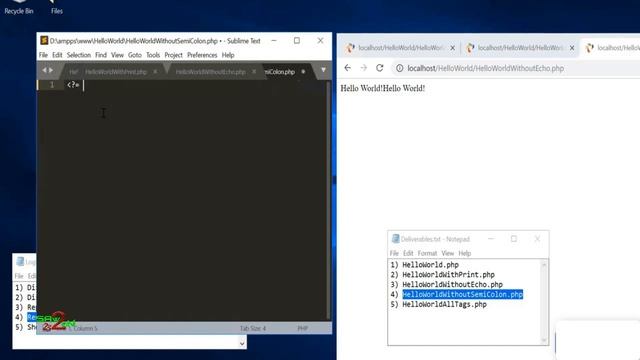The width and height of the screenshot is (640, 360).
Task: Select the first localhost browser tab
Action: tap(400, 48)
